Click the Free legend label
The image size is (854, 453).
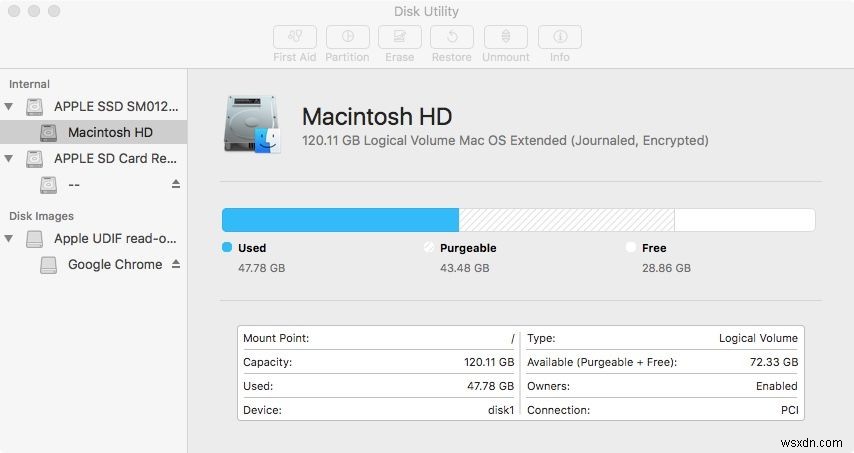[654, 248]
